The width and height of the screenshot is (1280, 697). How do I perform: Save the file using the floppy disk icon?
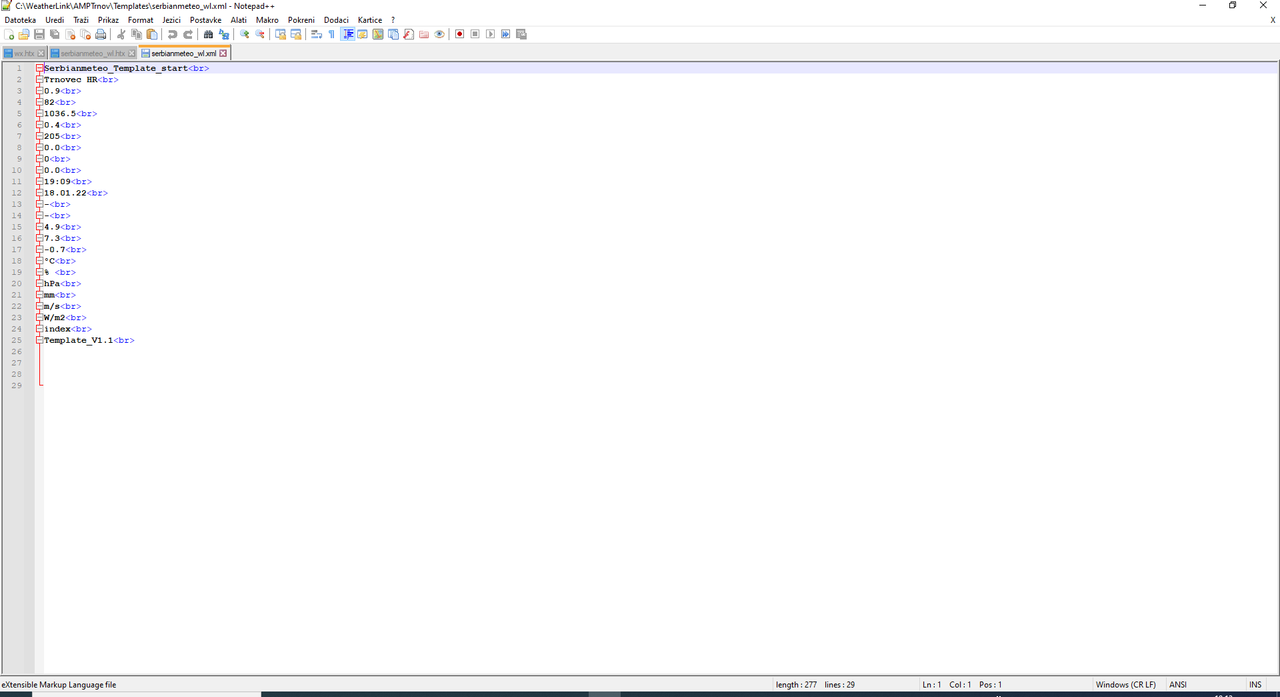pyautogui.click(x=39, y=34)
